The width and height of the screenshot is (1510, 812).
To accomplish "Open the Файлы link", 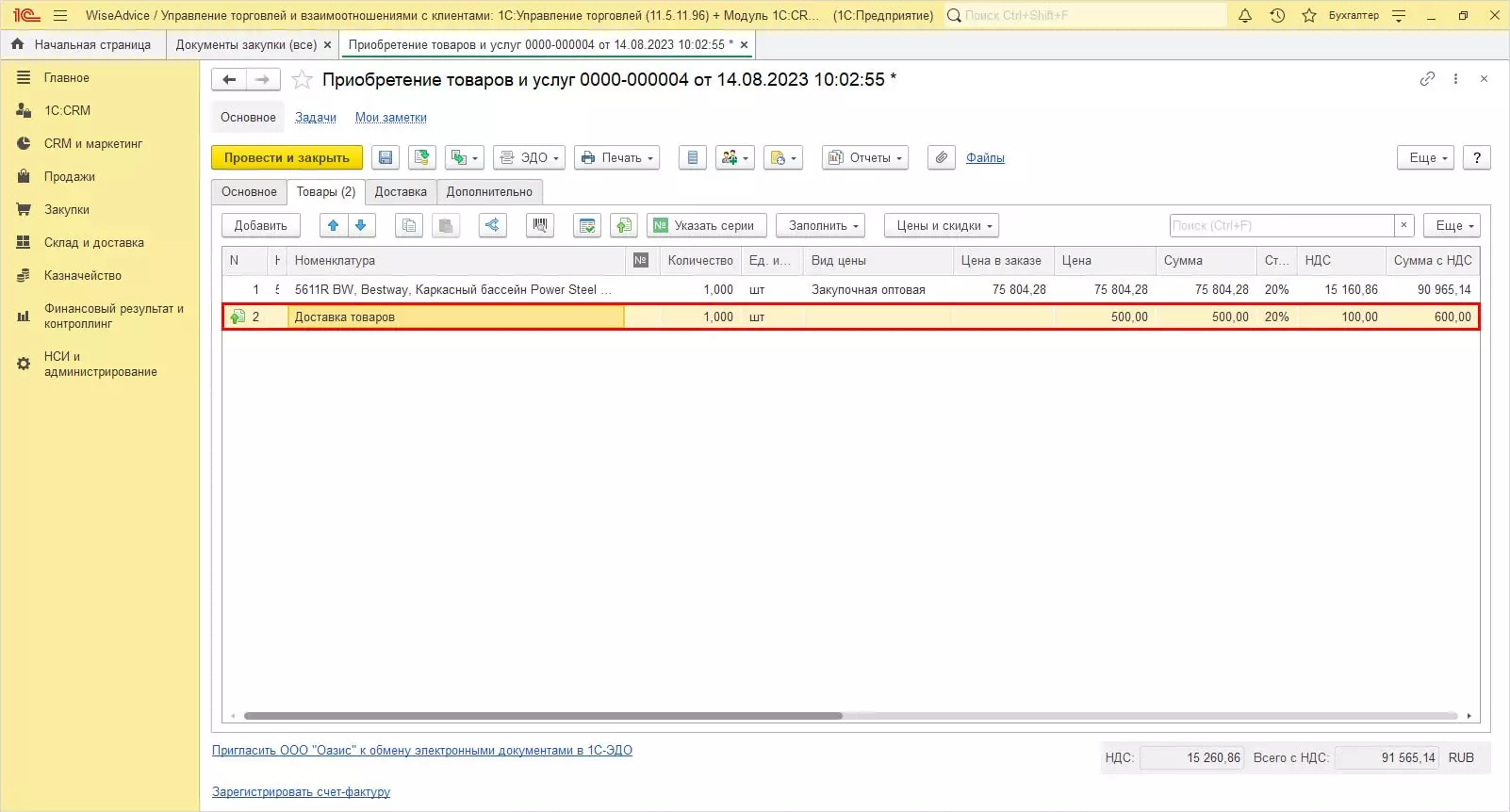I will tap(985, 157).
